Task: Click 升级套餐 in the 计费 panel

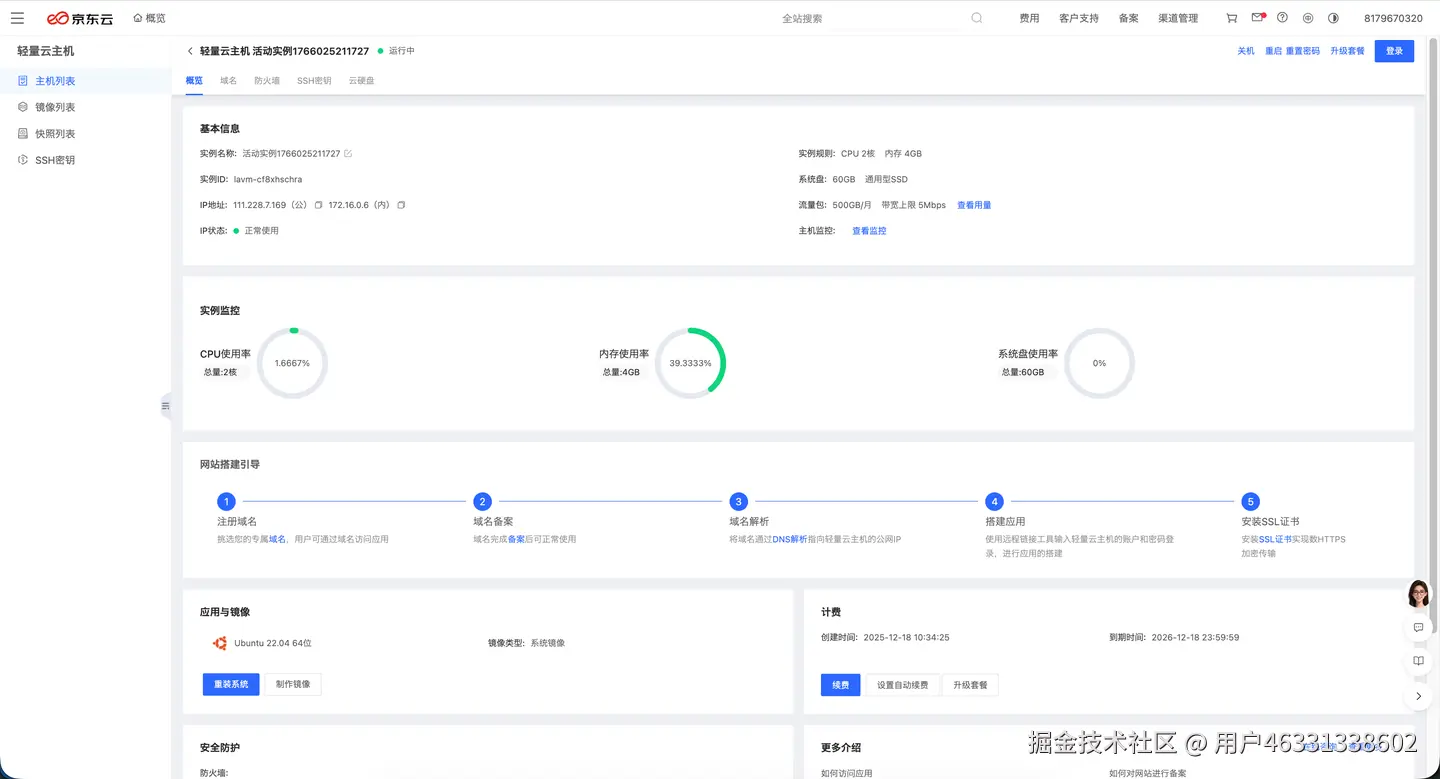Action: [970, 686]
